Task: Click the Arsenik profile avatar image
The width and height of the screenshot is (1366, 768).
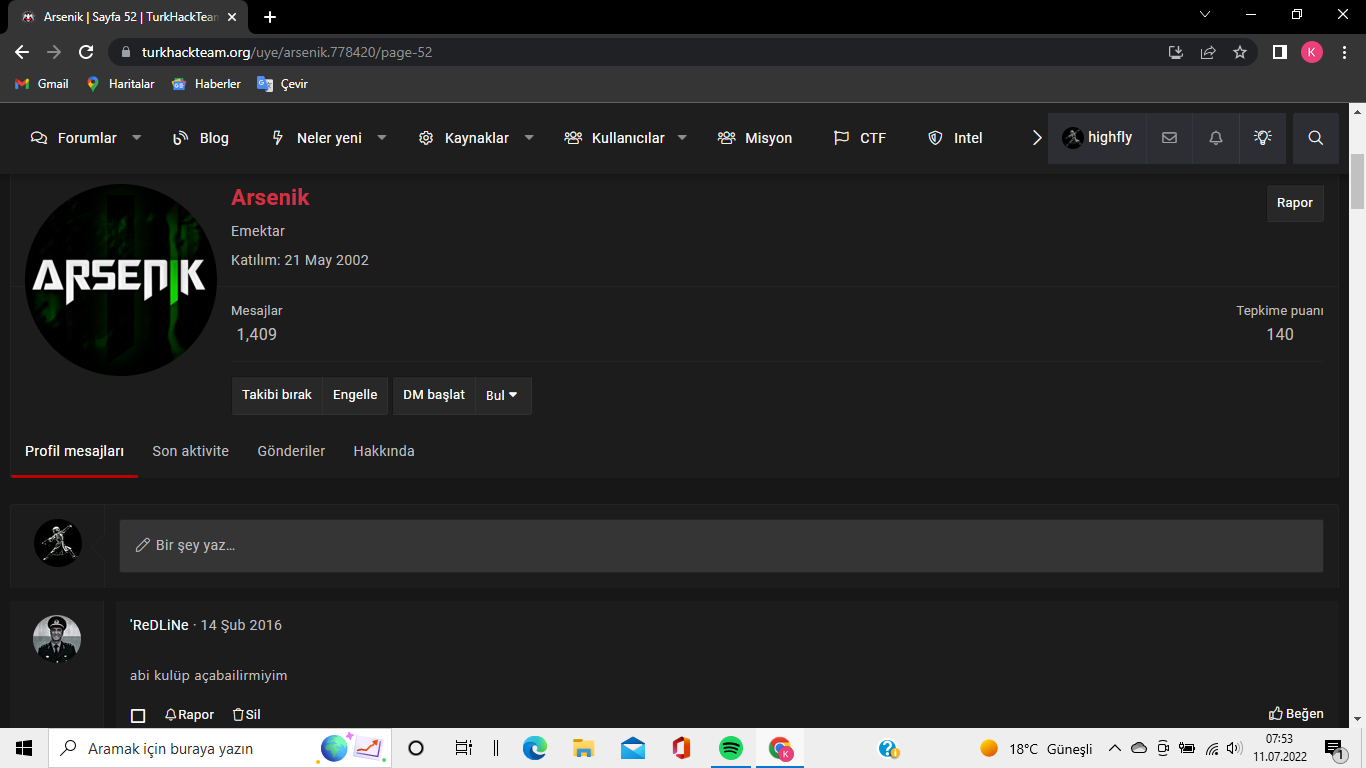Action: point(121,280)
